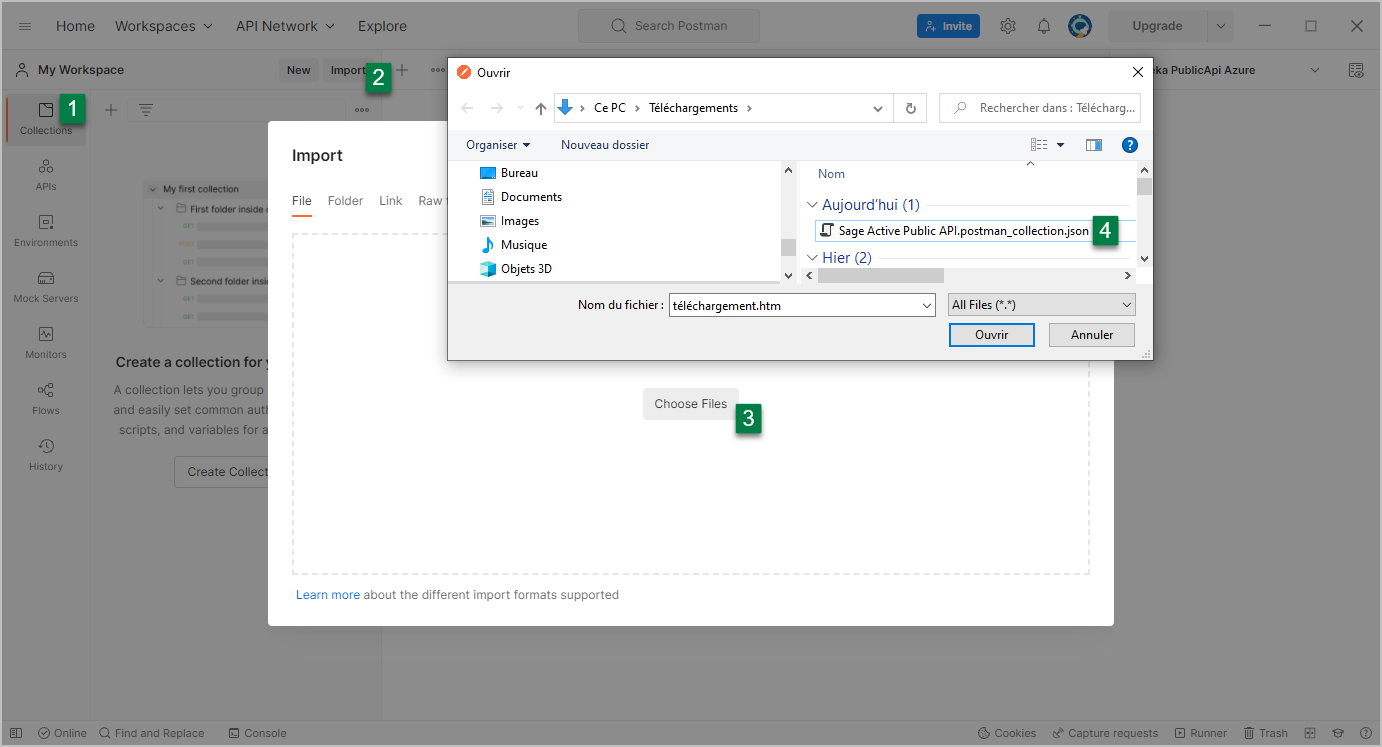The width and height of the screenshot is (1382, 747).
Task: Change the file view layout icon
Action: click(x=1039, y=145)
